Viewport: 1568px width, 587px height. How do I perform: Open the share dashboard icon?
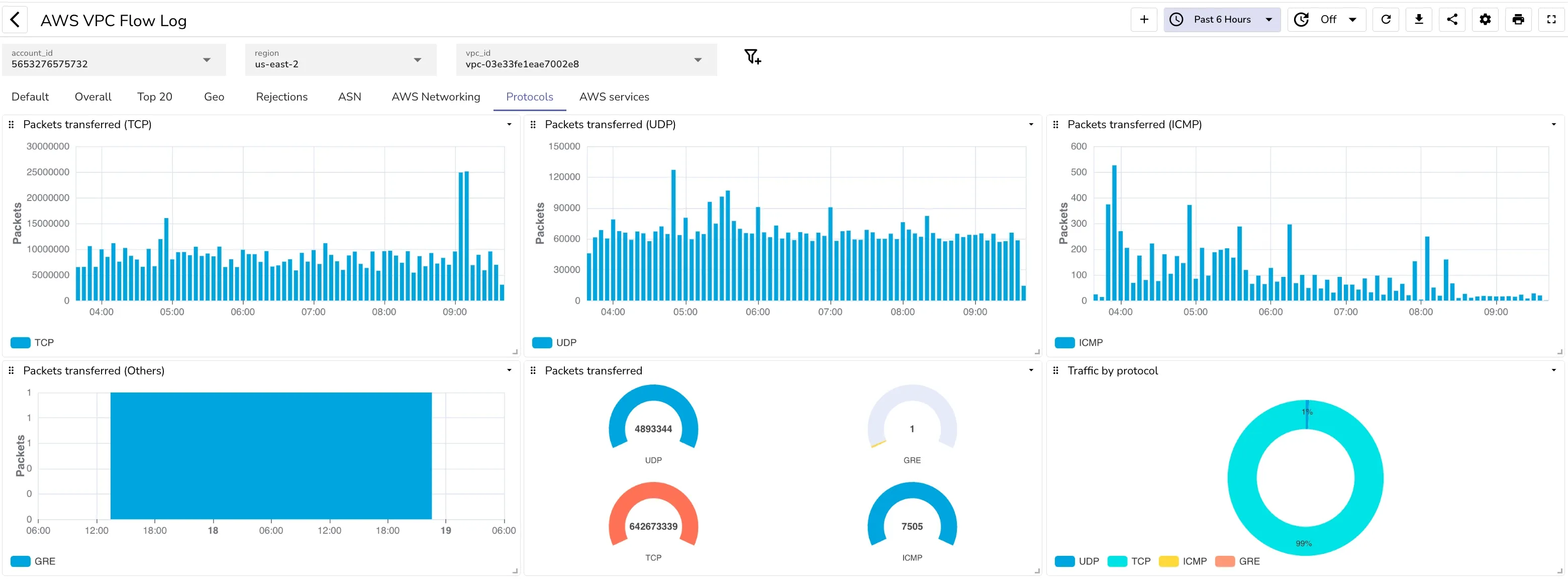[1452, 20]
